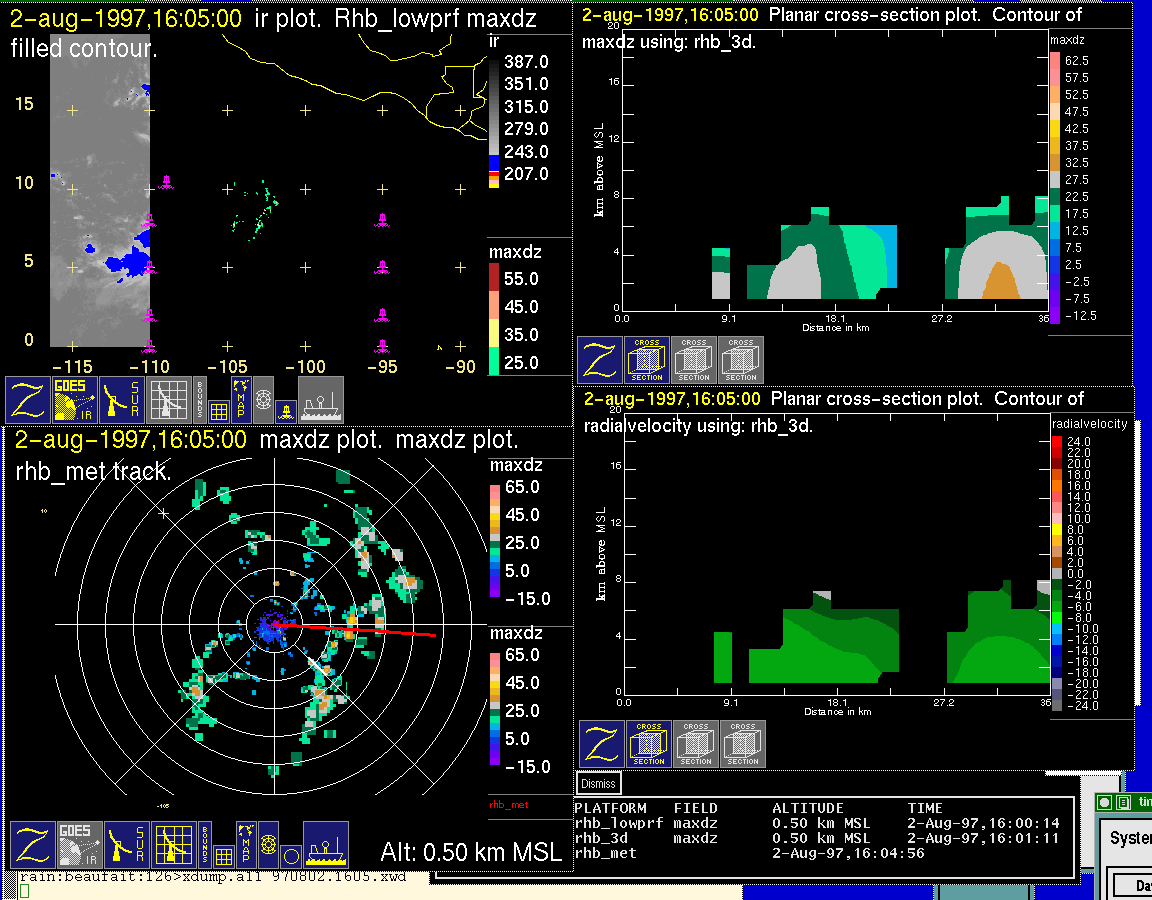Click the Z icon in the ir plot window
The width and height of the screenshot is (1152, 900).
point(29,400)
